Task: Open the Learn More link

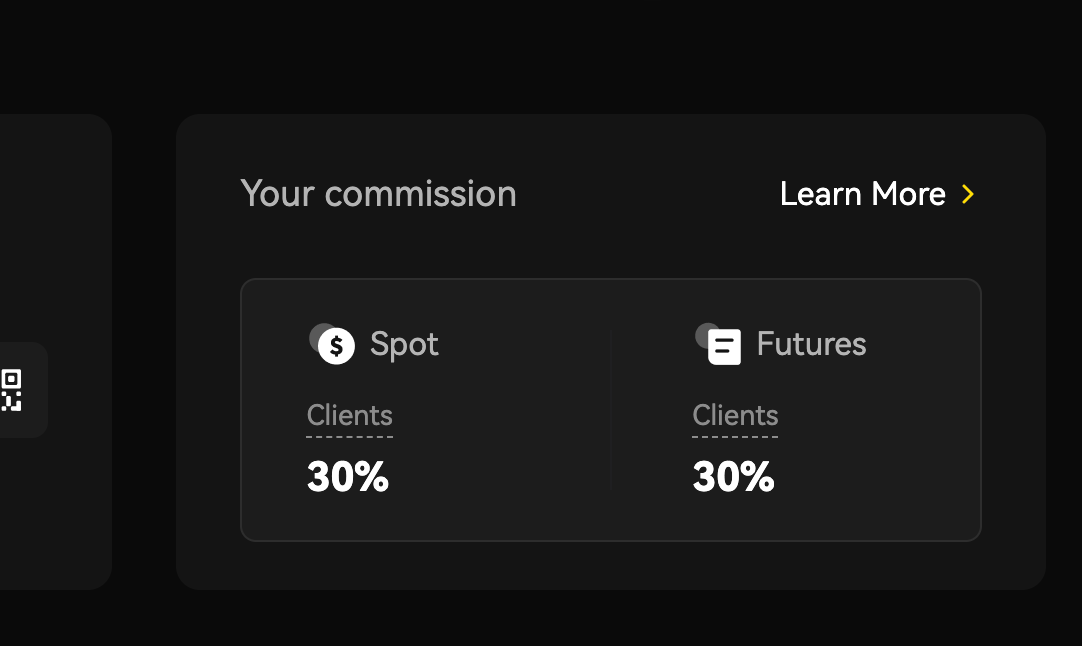Action: (862, 194)
